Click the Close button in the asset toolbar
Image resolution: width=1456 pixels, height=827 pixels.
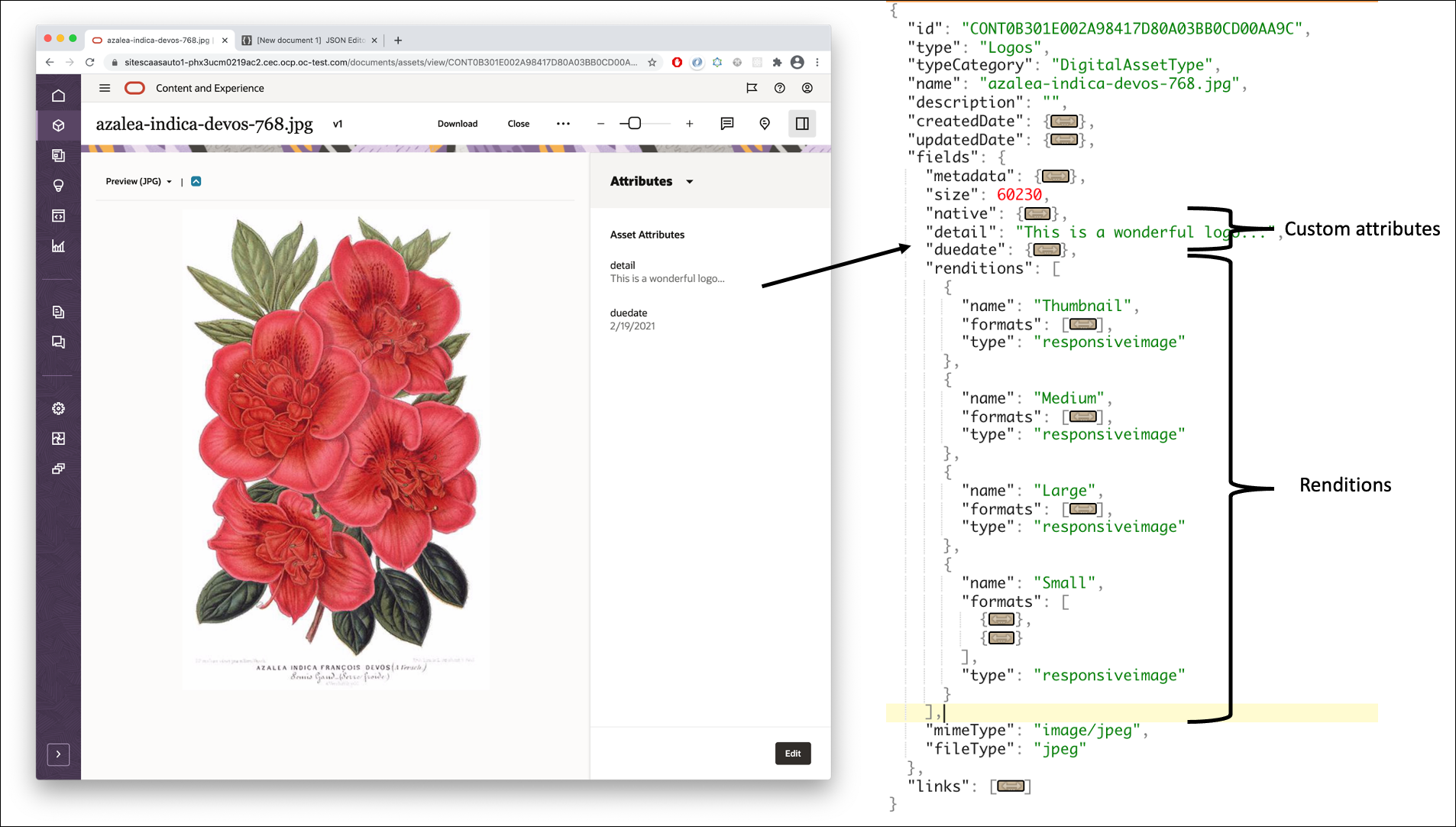(519, 124)
